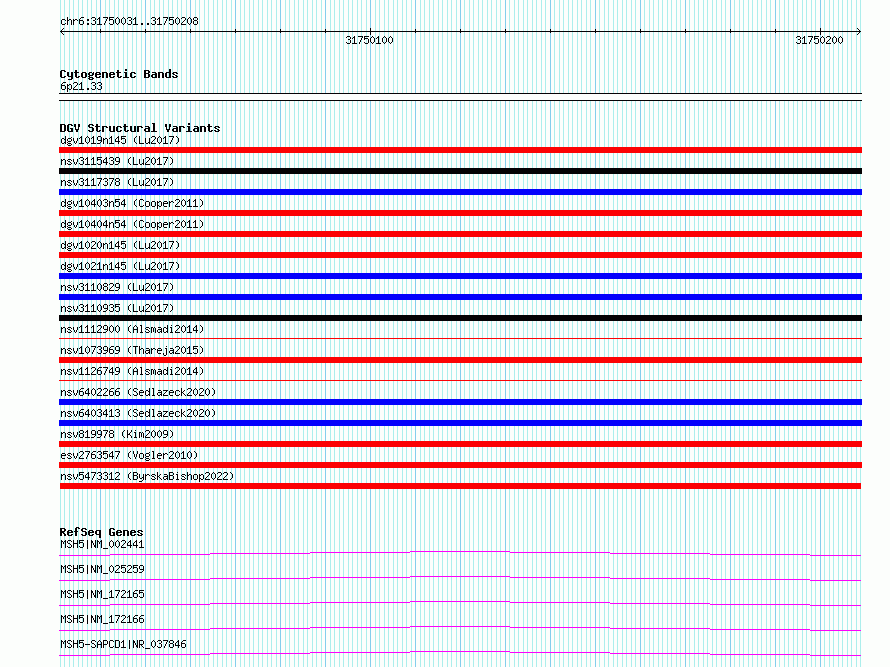The image size is (890, 667).
Task: Select the Cytogenetic Bands track title
Action: click(x=119, y=74)
